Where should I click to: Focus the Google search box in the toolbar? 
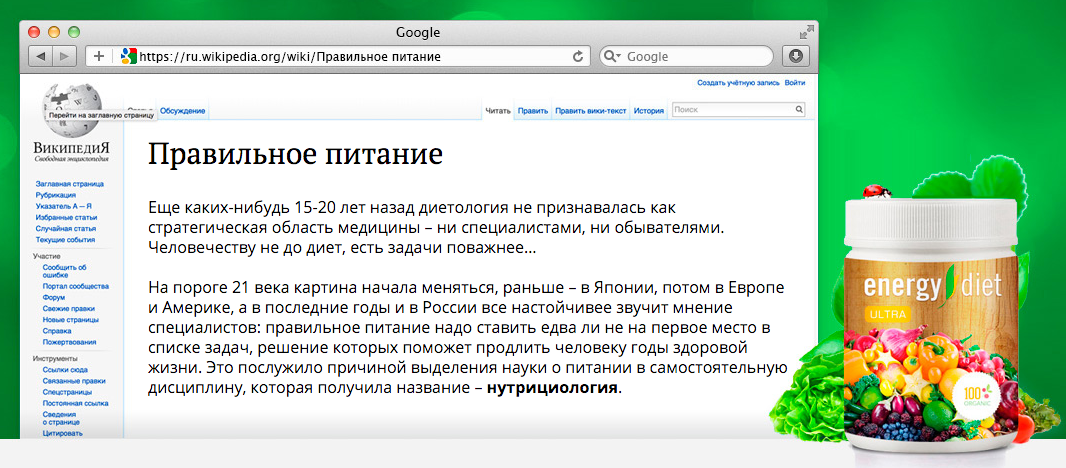(686, 56)
